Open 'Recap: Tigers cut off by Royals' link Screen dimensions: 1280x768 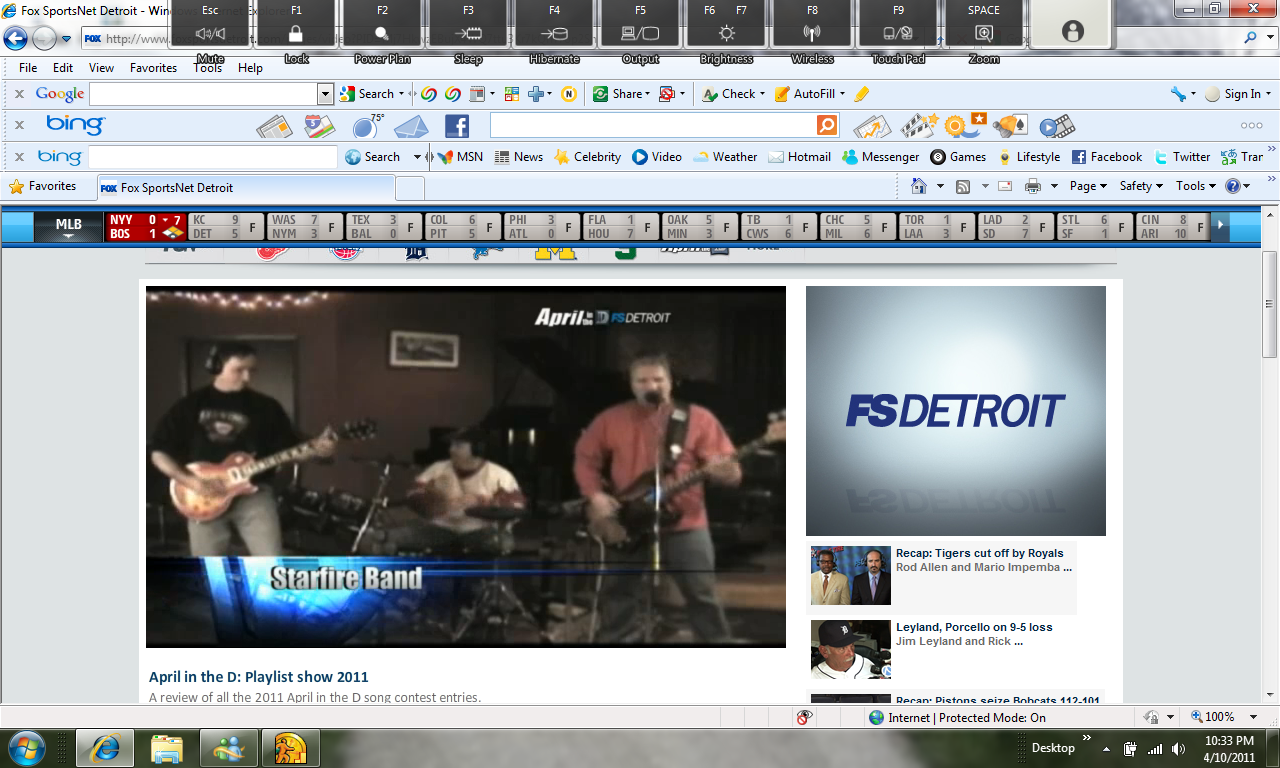click(x=979, y=553)
